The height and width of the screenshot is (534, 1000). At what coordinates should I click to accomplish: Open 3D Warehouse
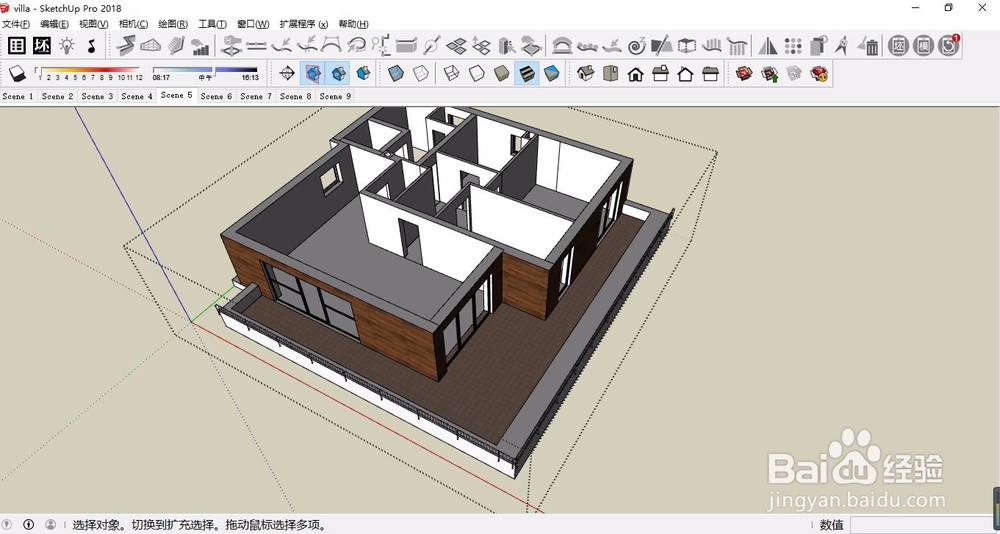(x=744, y=73)
